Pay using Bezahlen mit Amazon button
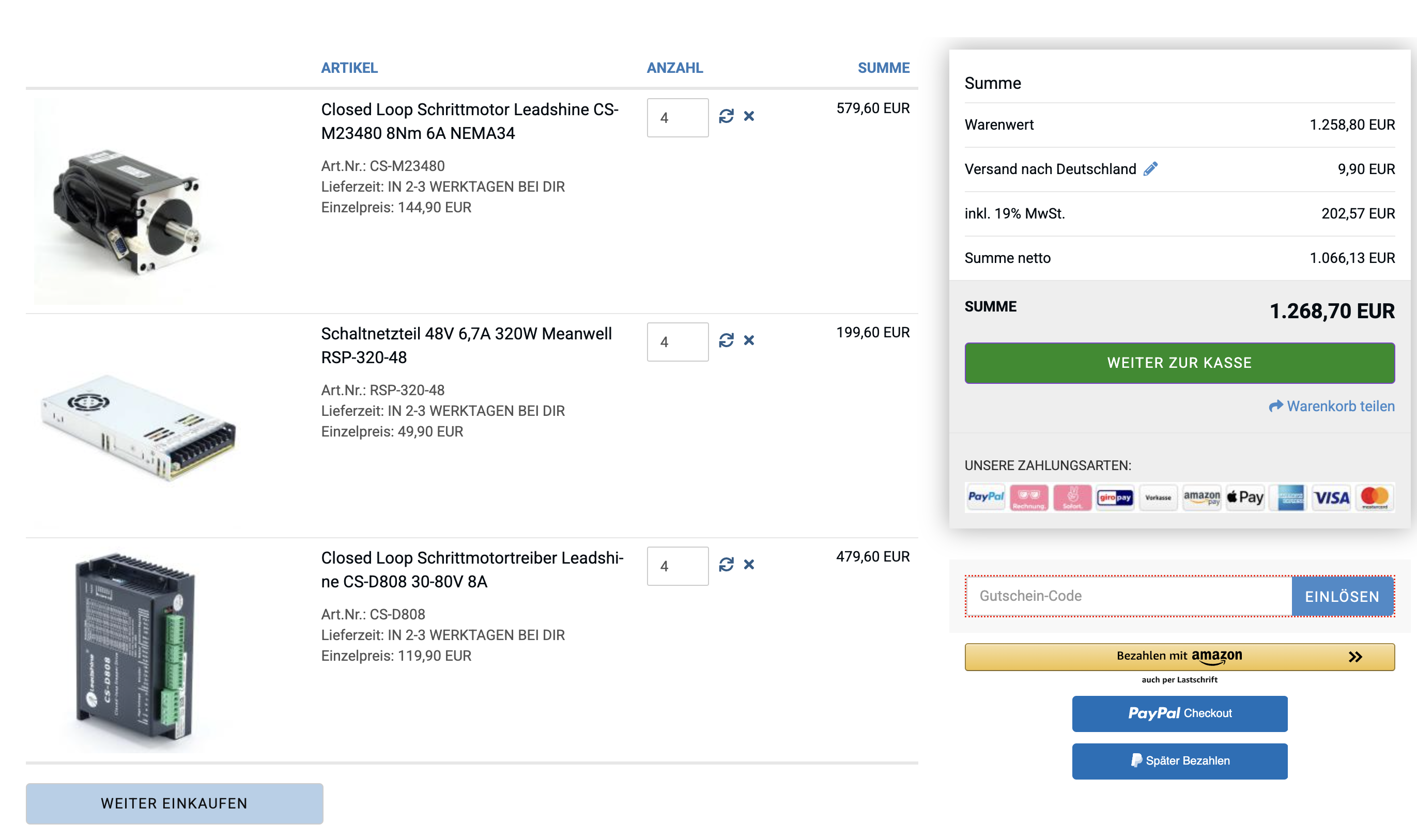This screenshot has height=840, width=1417. tap(1179, 657)
